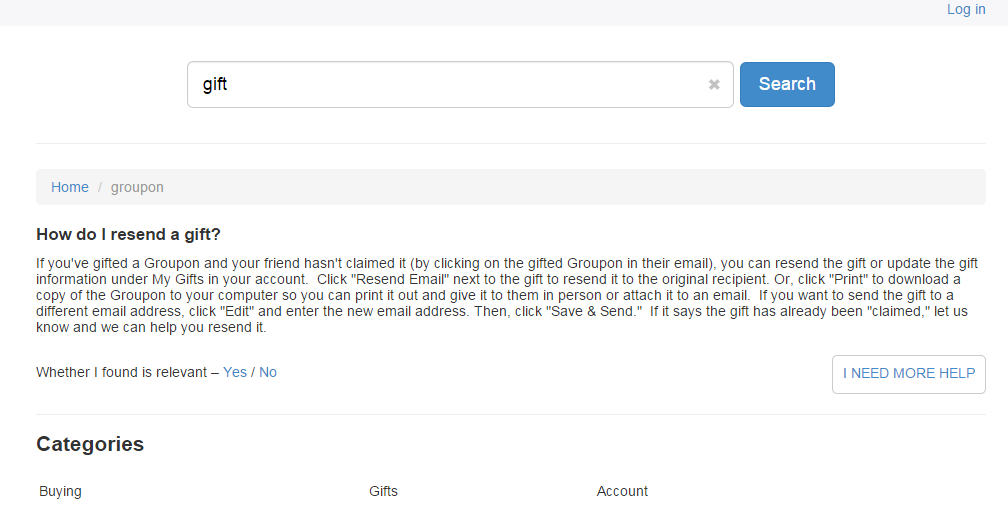The height and width of the screenshot is (529, 1008).
Task: Open the Account category
Action: [x=622, y=491]
